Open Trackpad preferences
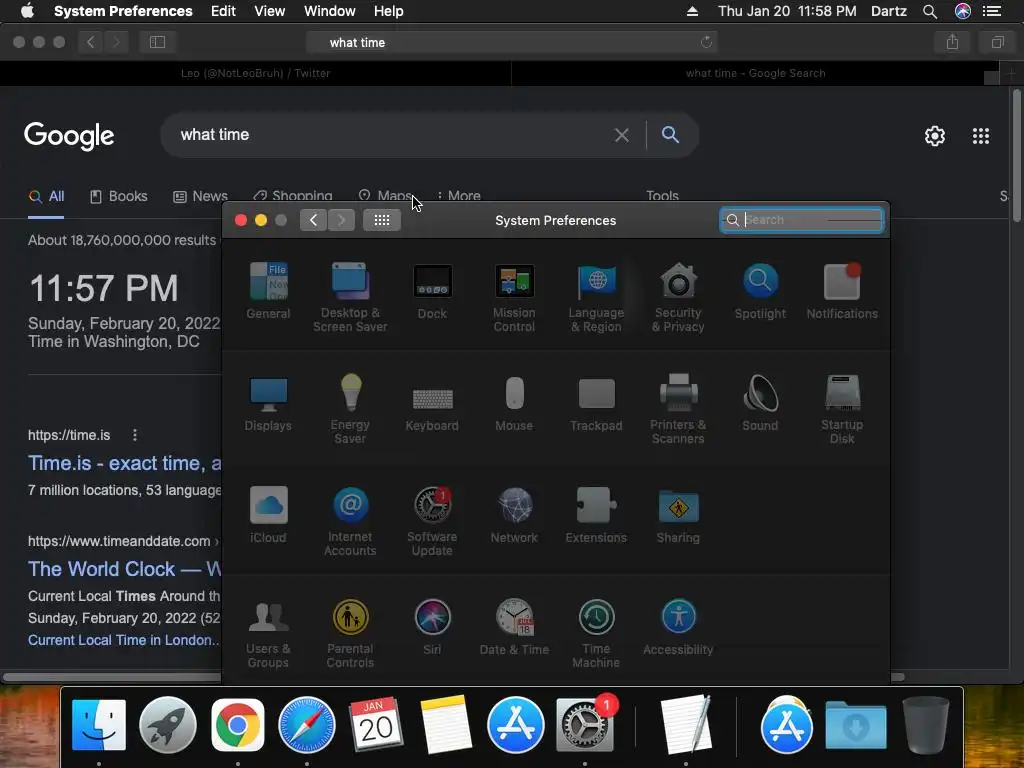Viewport: 1024px width, 768px height. tap(596, 403)
